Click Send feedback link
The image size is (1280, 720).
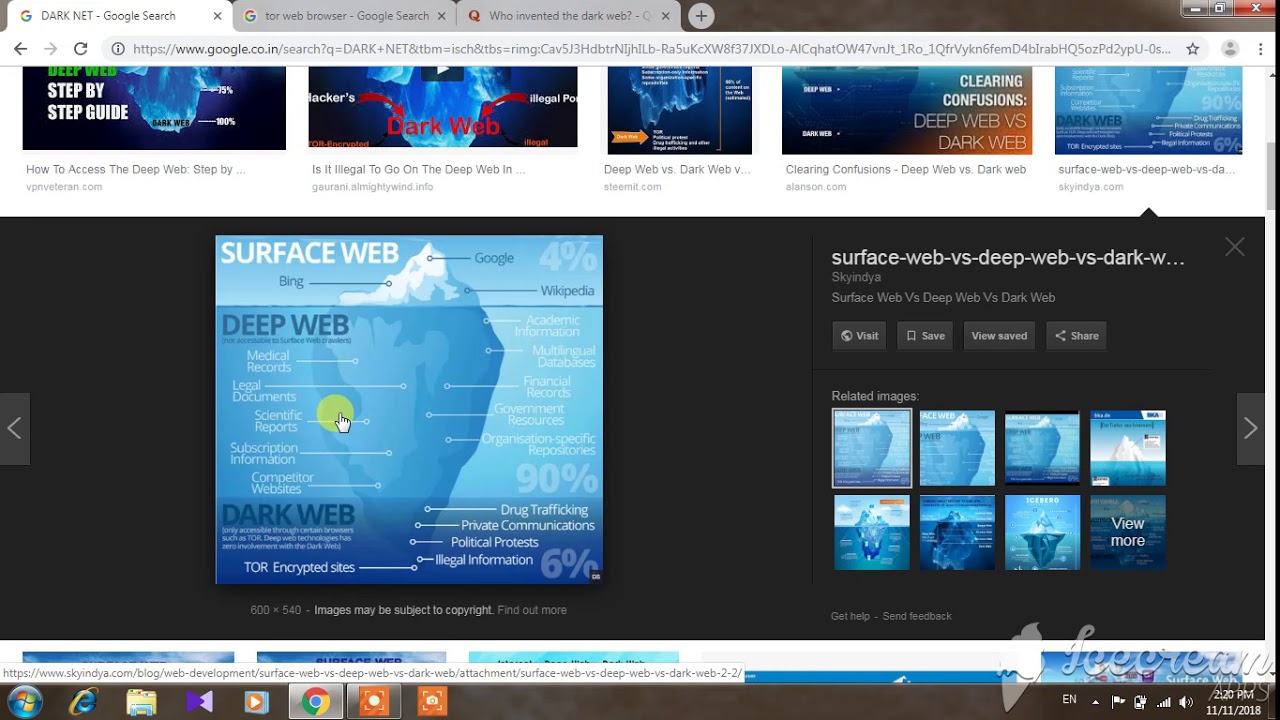(917, 616)
